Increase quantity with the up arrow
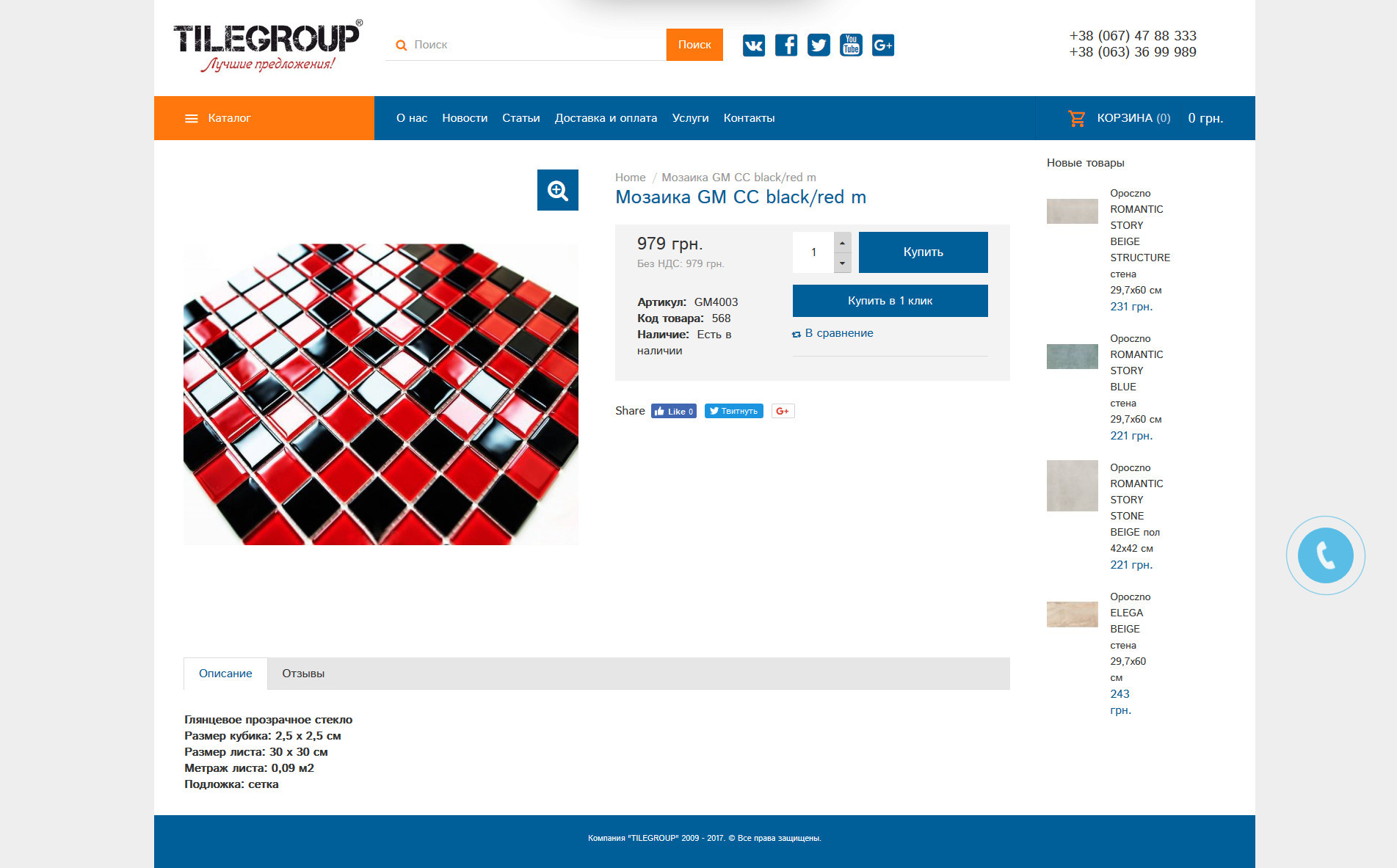1397x868 pixels. (x=843, y=242)
